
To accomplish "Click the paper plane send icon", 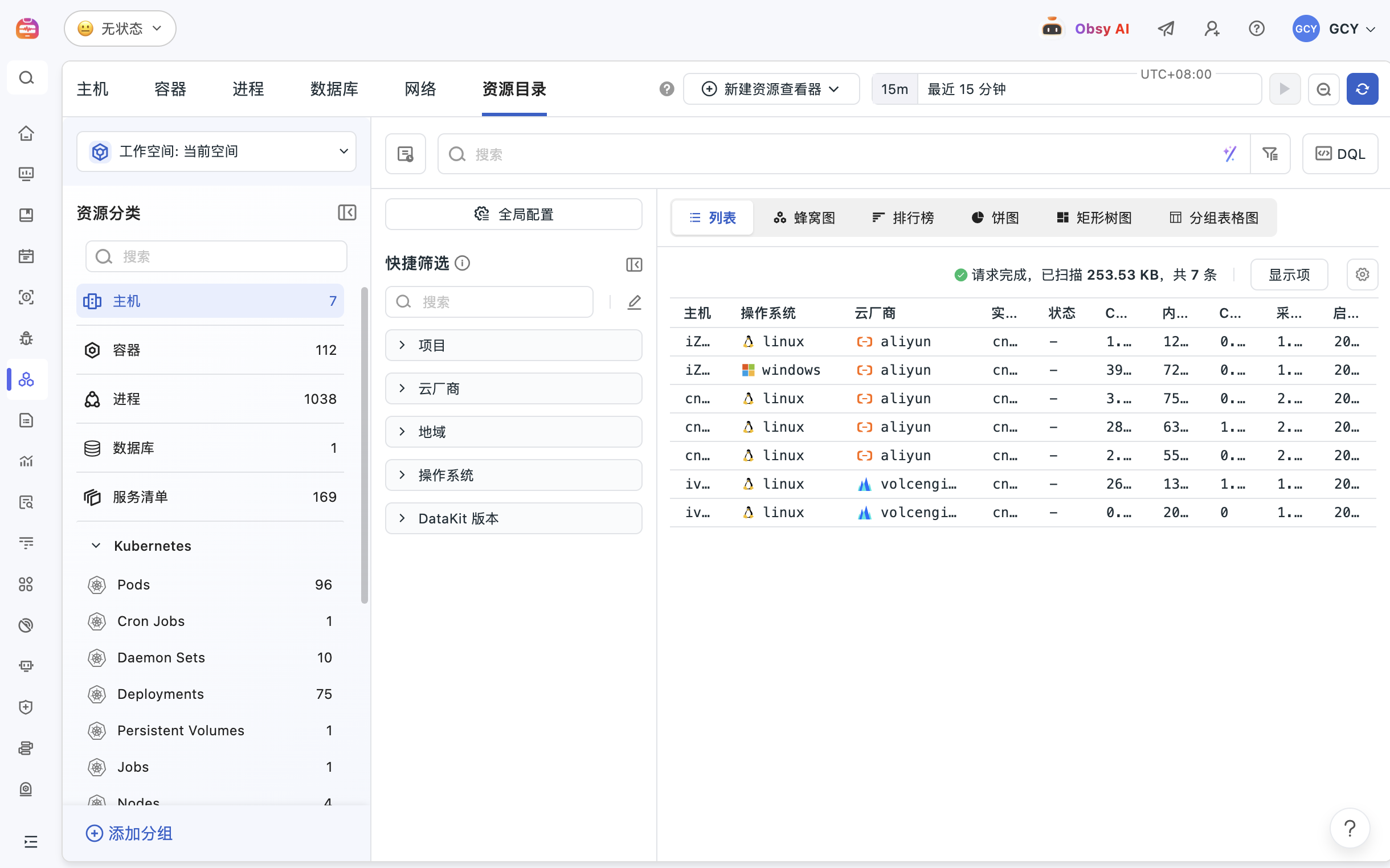I will tap(1166, 28).
